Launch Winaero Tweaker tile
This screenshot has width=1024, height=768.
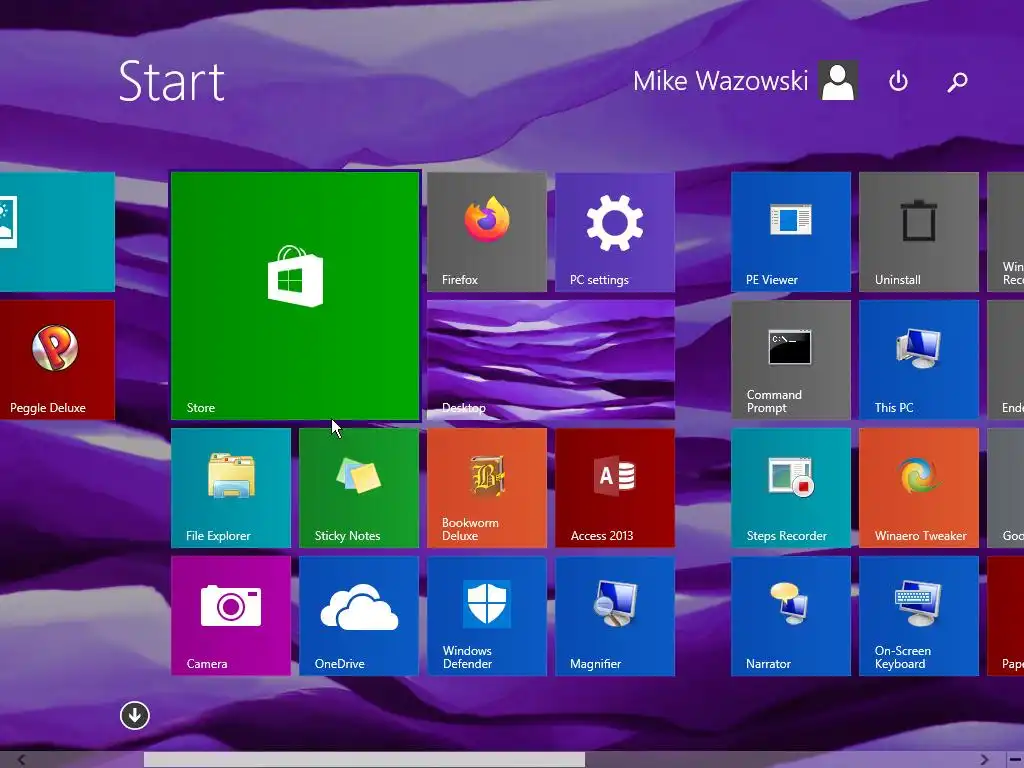(919, 488)
